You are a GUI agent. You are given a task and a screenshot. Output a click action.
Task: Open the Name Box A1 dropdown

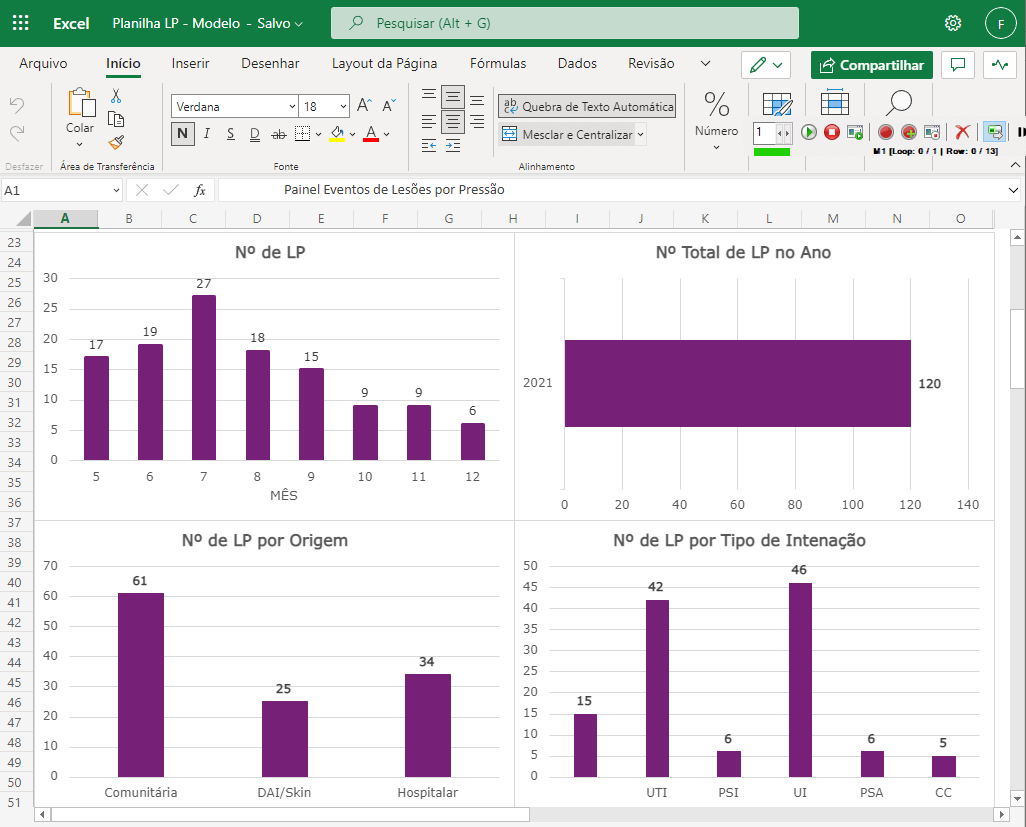[x=116, y=190]
